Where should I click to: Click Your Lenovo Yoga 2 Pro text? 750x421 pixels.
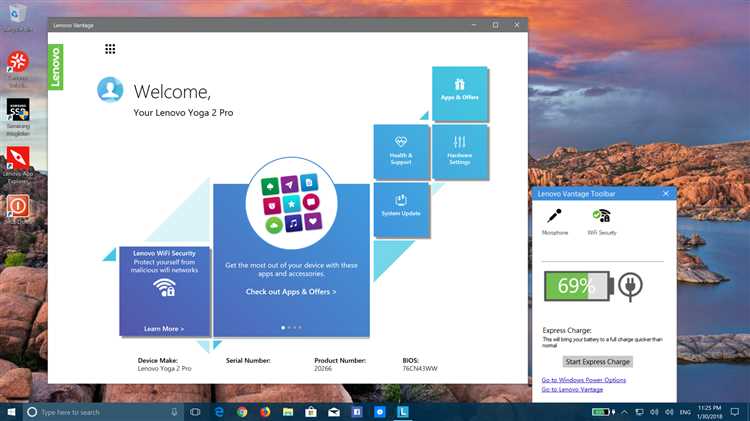pos(183,113)
